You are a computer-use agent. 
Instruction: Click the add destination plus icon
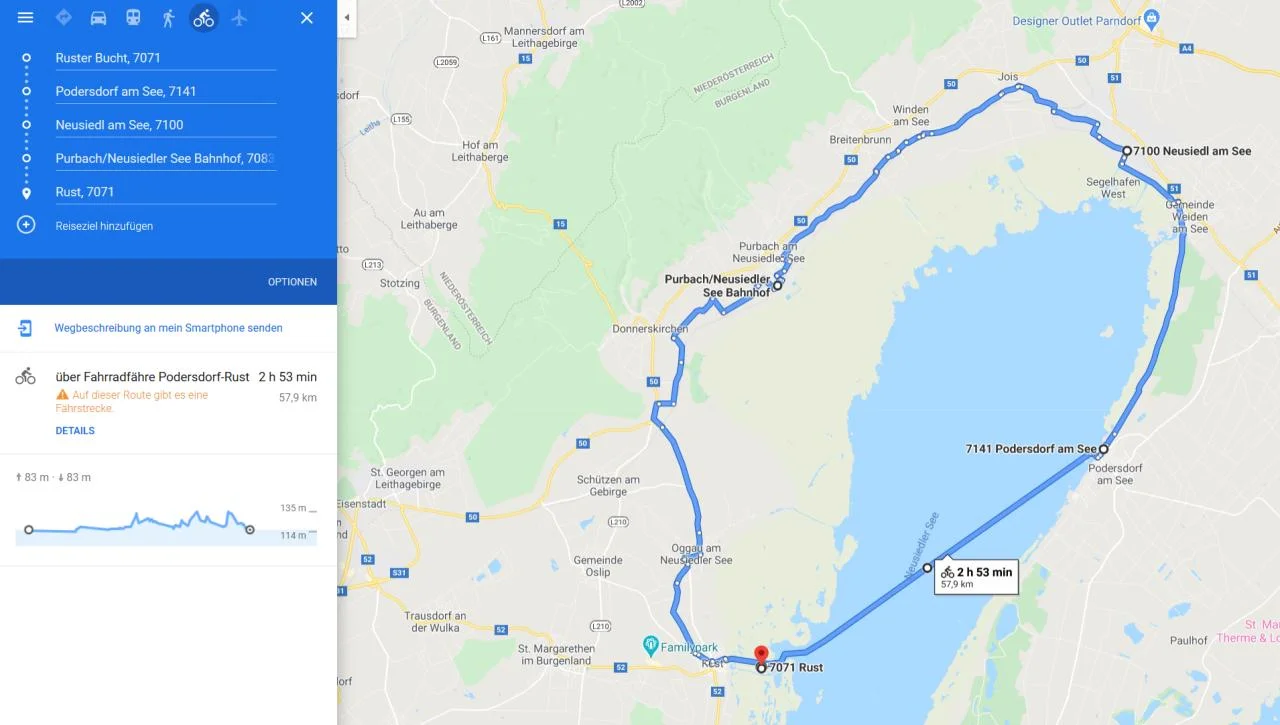[26, 225]
